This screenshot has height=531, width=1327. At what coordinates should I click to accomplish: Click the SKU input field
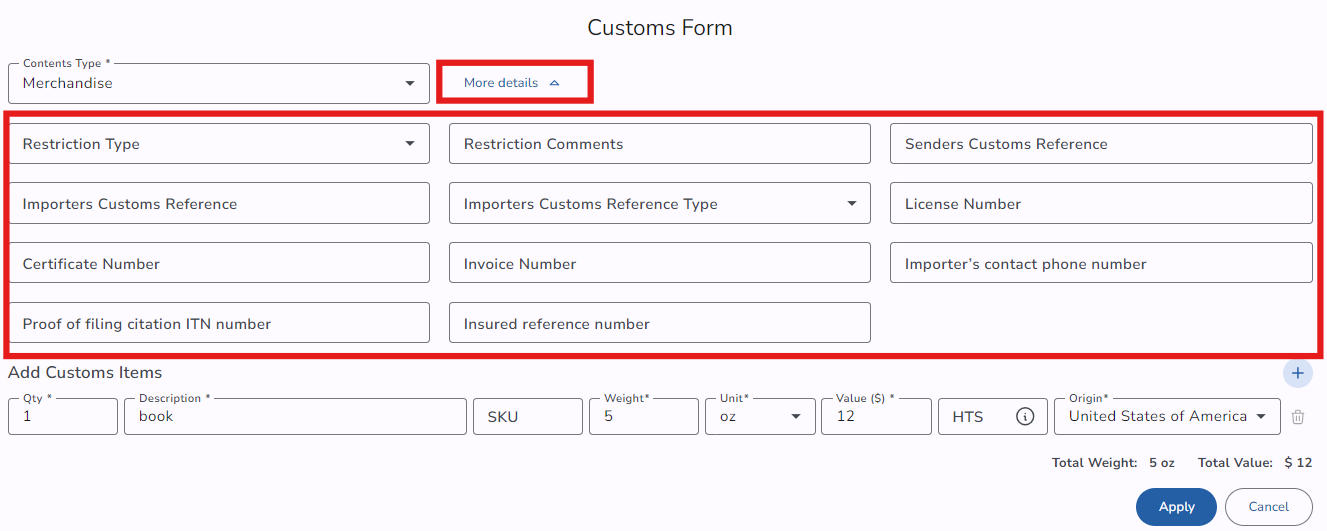point(527,417)
